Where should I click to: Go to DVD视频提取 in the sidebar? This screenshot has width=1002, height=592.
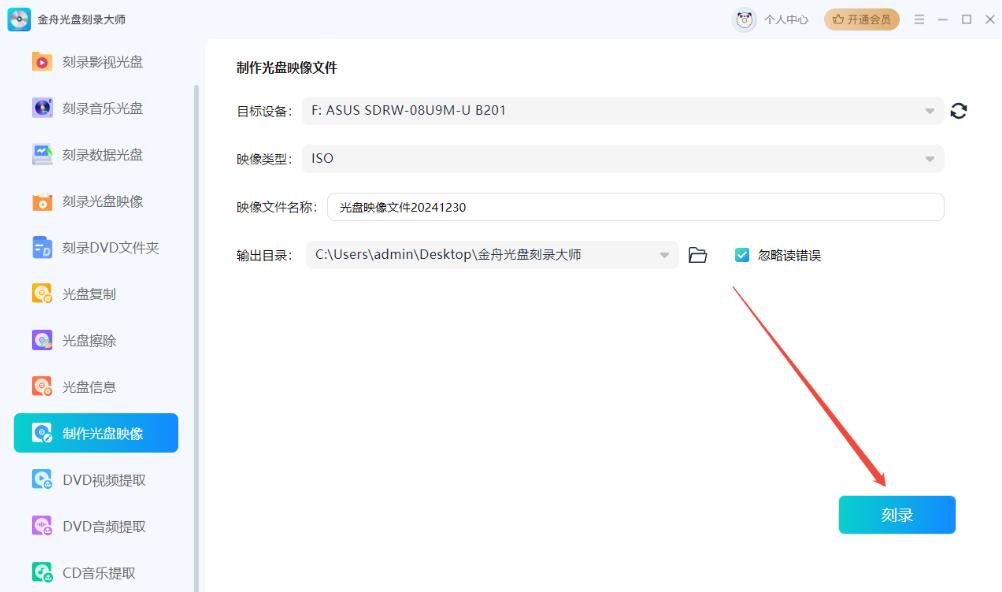[x=103, y=480]
